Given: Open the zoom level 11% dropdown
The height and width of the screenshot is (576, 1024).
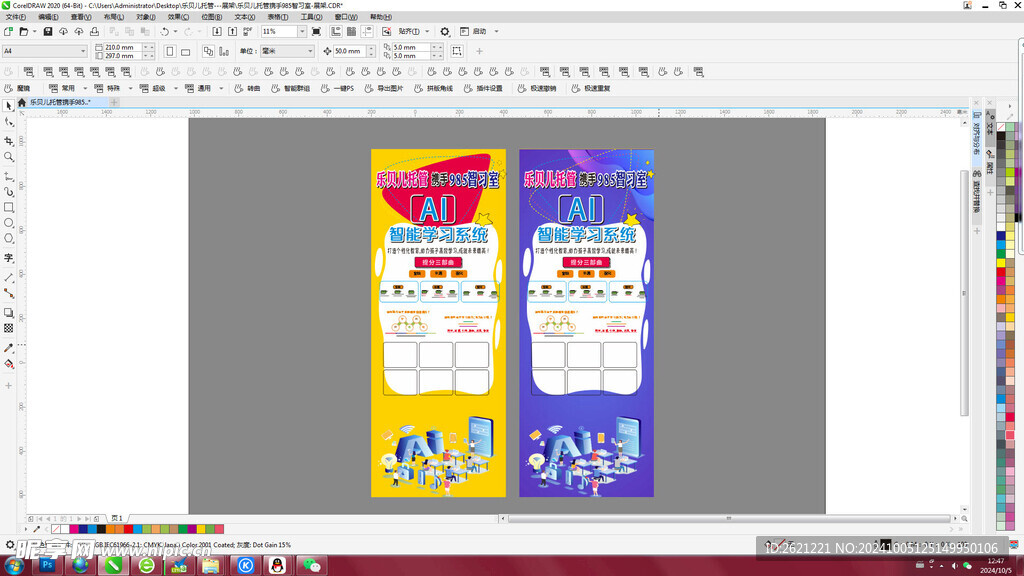Looking at the screenshot, I should point(302,31).
